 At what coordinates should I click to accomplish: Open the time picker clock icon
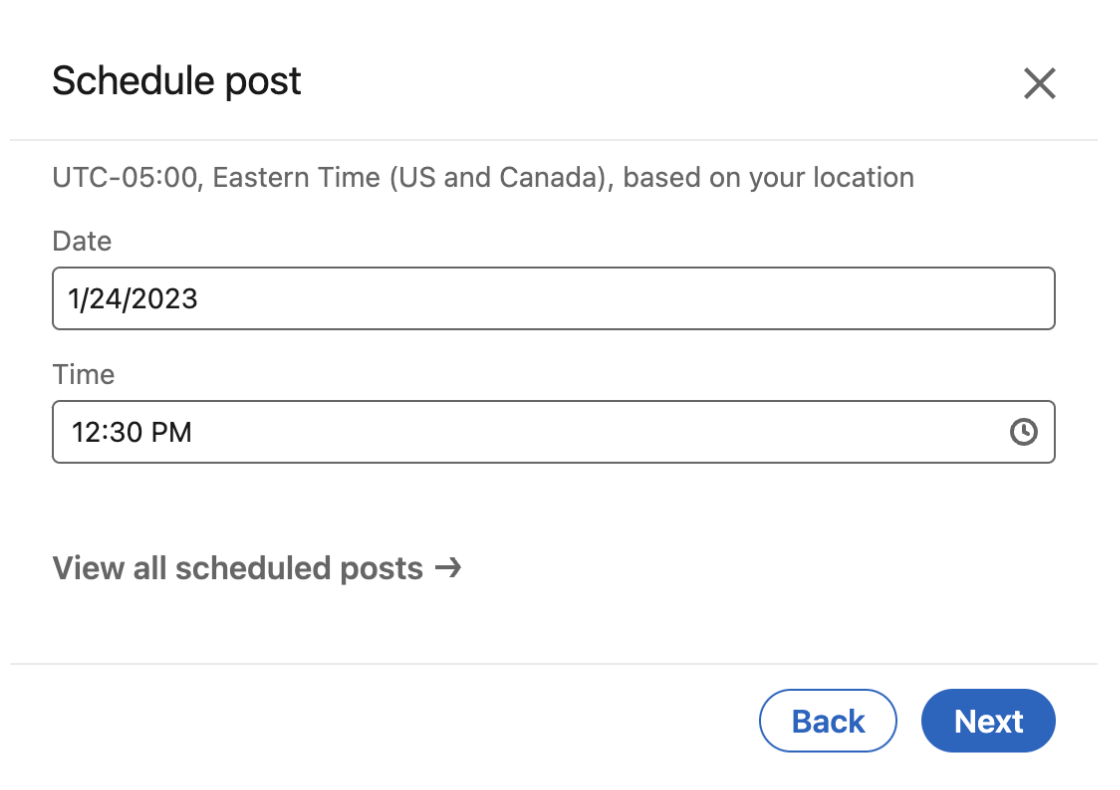[x=1023, y=432]
